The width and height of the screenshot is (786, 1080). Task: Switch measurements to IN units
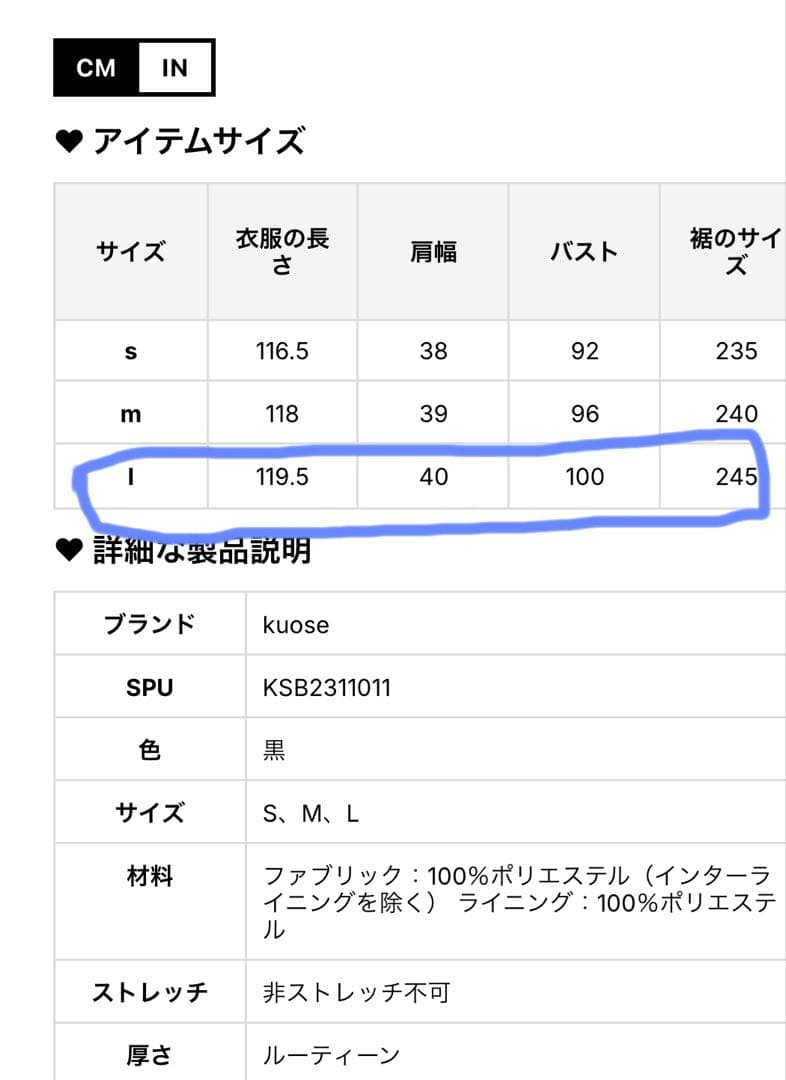(175, 66)
